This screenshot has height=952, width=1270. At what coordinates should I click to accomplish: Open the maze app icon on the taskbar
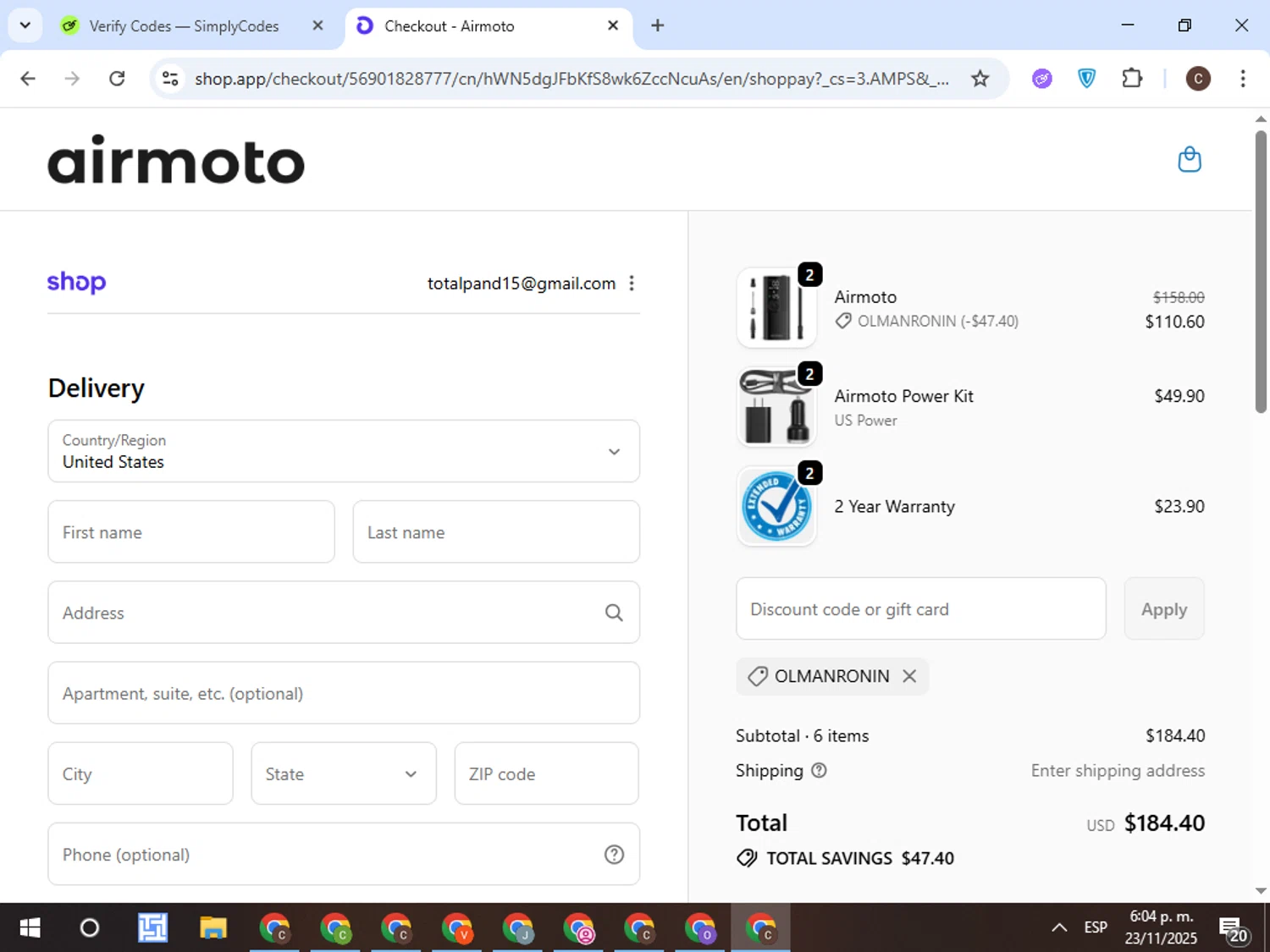click(152, 928)
